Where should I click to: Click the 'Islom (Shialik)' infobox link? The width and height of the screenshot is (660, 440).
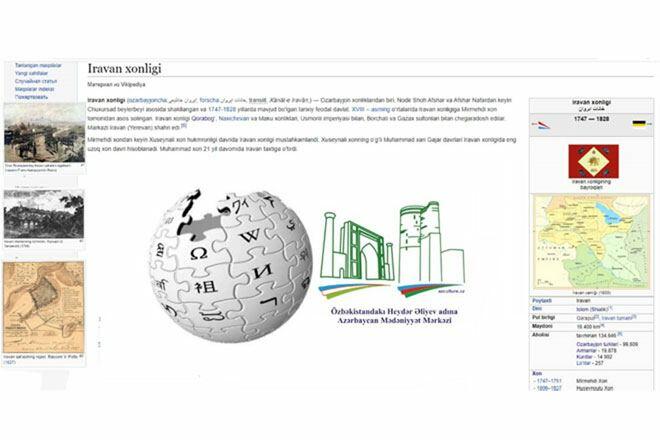click(x=593, y=309)
